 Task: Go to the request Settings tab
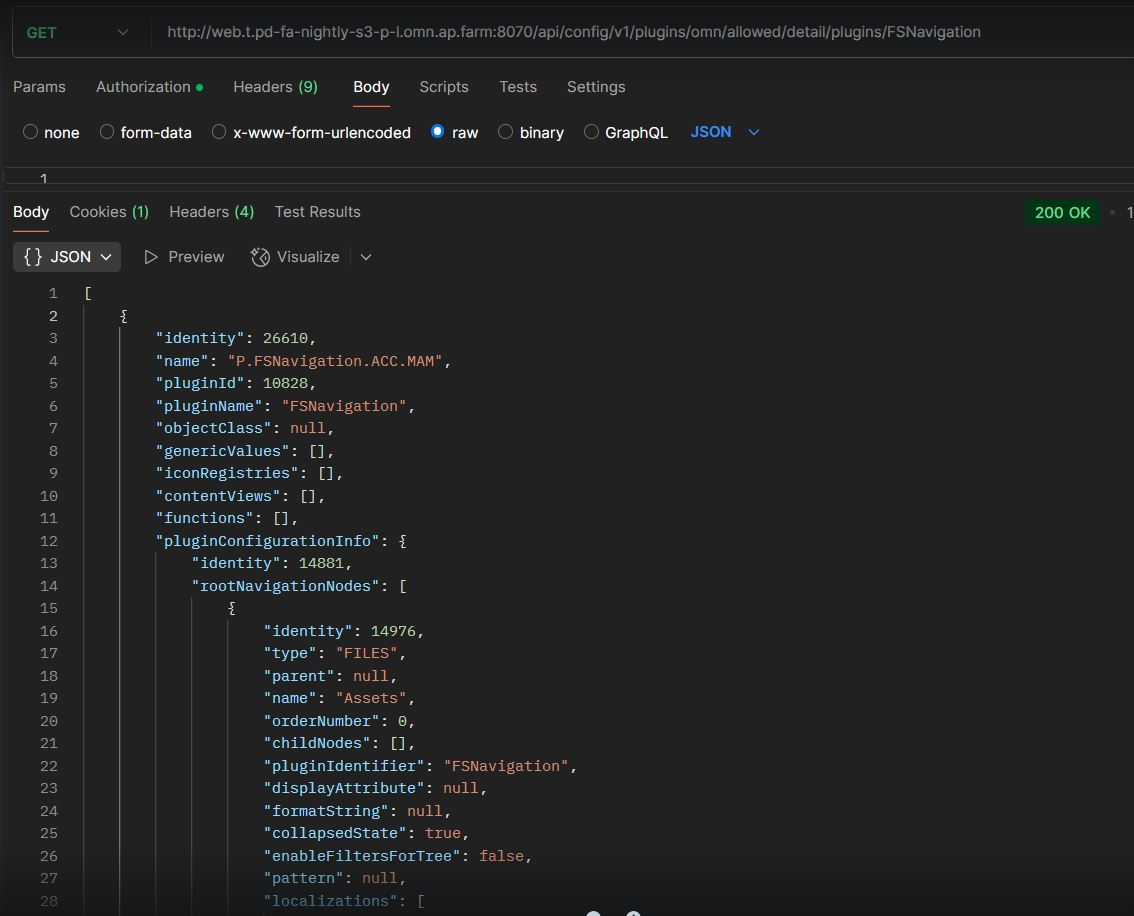595,87
